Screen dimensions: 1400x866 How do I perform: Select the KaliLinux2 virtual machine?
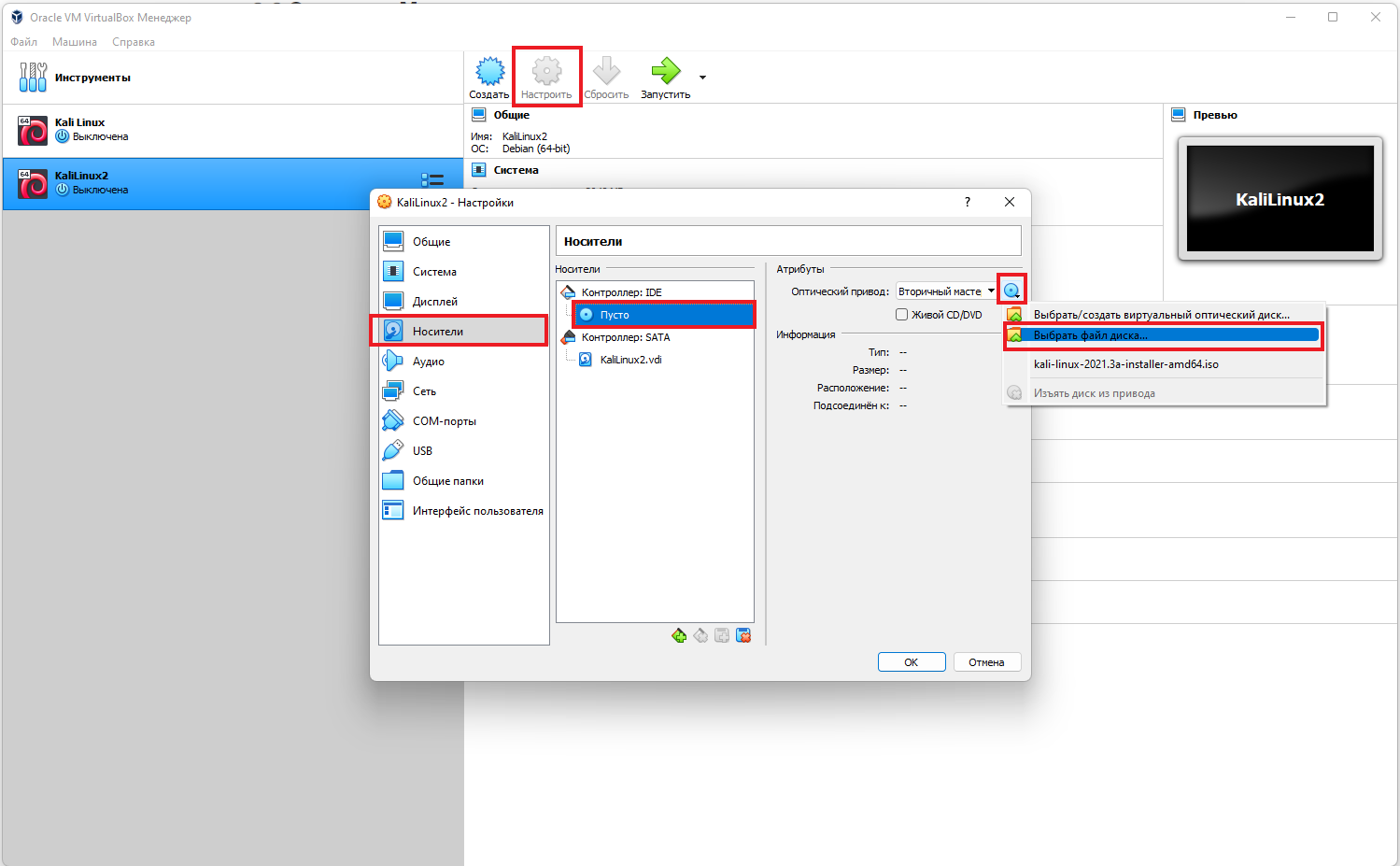point(233,183)
